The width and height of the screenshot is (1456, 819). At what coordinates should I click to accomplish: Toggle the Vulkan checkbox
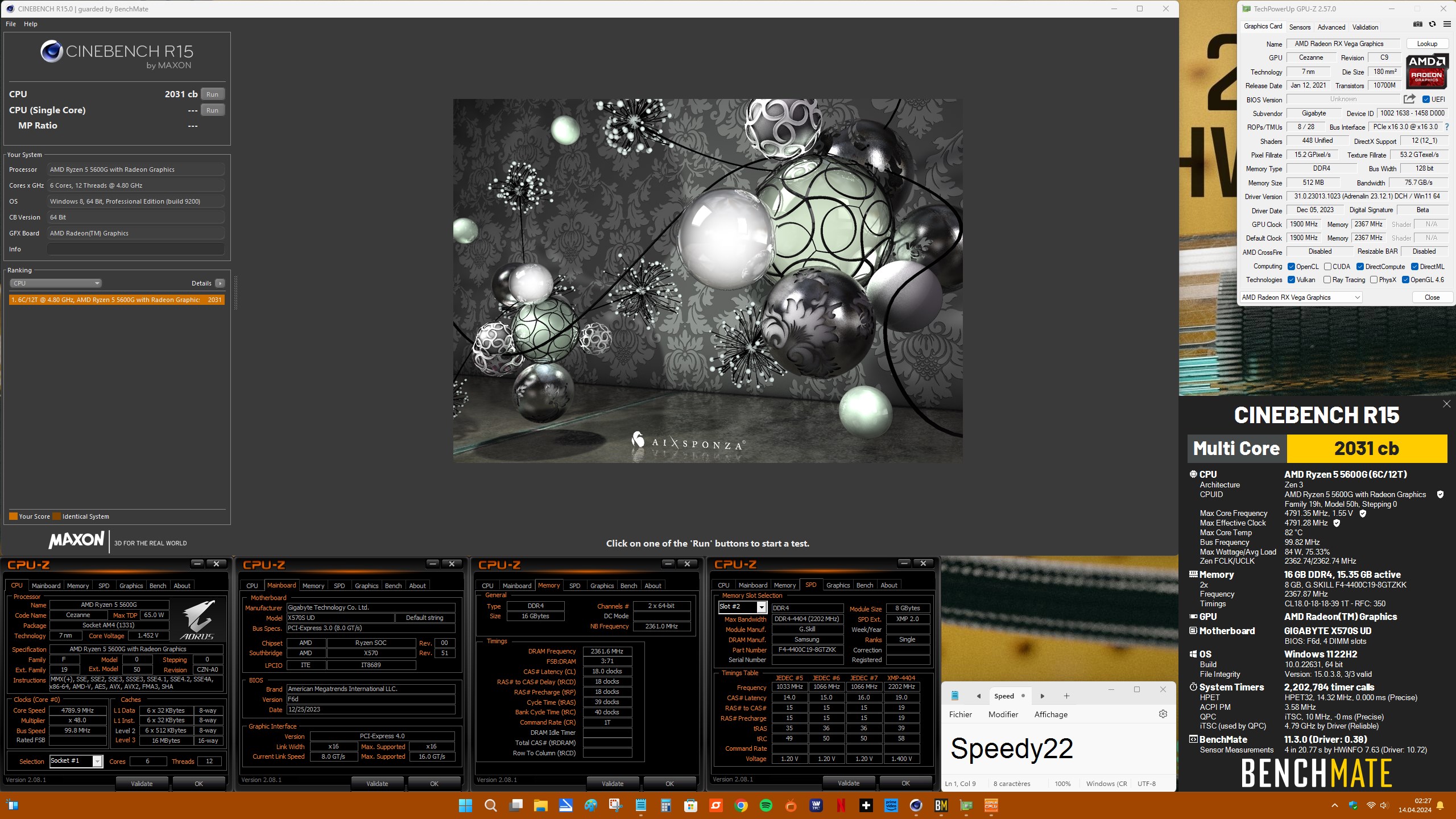1291,280
